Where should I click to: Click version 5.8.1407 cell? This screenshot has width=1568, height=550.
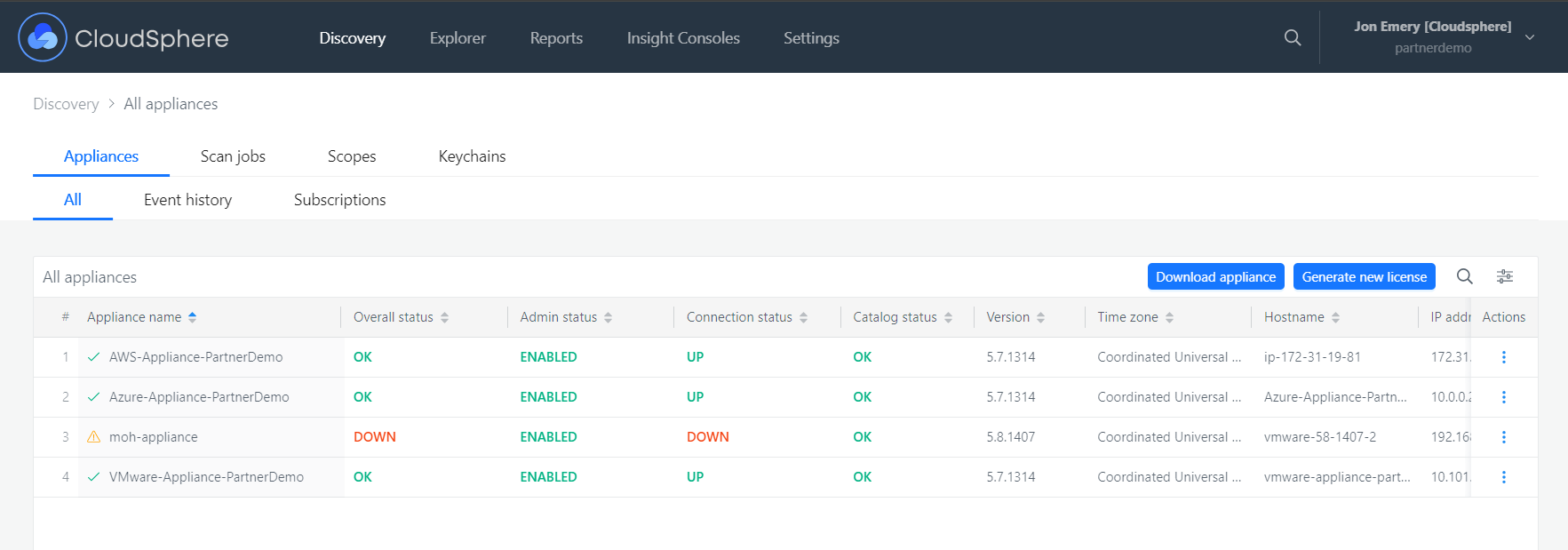click(1011, 437)
